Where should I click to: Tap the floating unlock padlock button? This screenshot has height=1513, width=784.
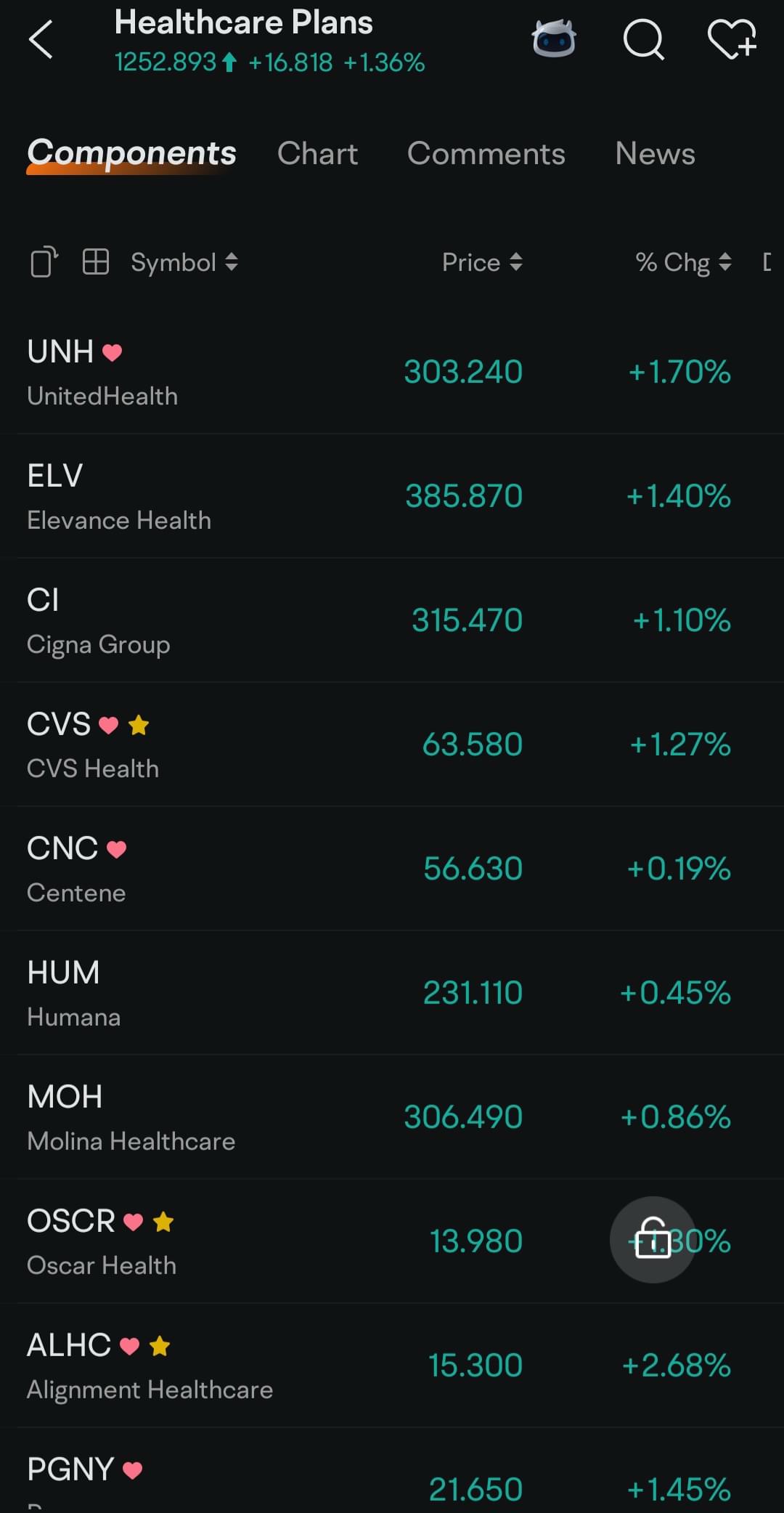[653, 1239]
